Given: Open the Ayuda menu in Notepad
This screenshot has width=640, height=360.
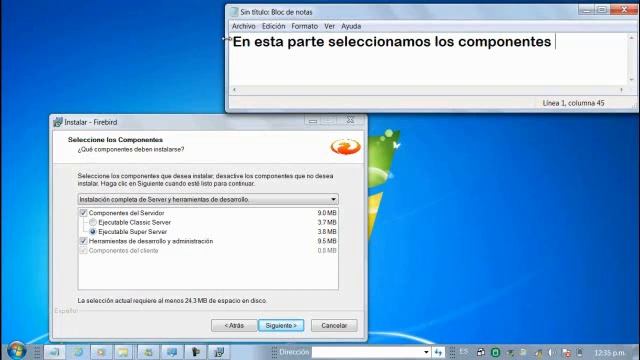Looking at the screenshot, I should pos(351,26).
